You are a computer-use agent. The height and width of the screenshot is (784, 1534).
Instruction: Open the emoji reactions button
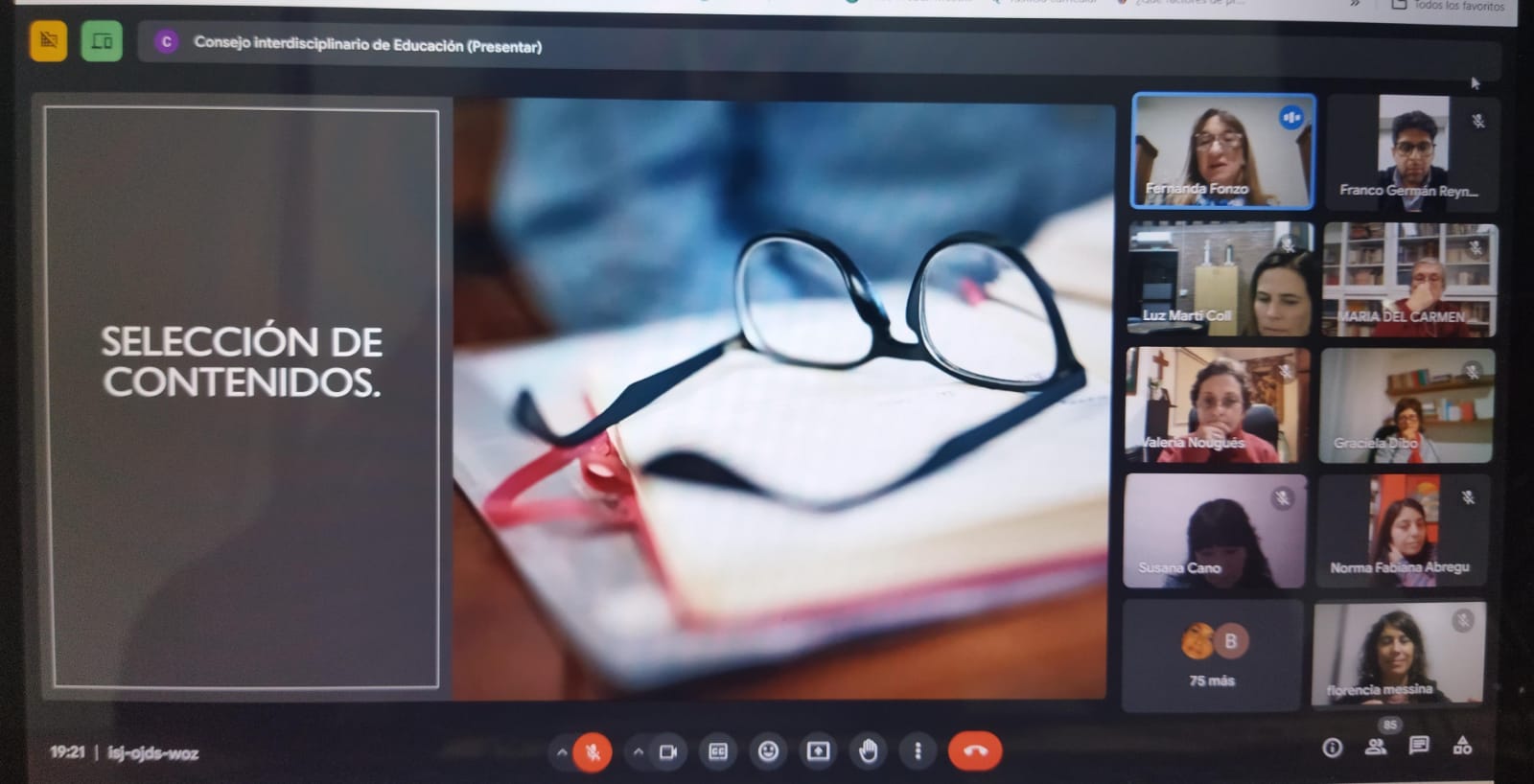(x=768, y=751)
